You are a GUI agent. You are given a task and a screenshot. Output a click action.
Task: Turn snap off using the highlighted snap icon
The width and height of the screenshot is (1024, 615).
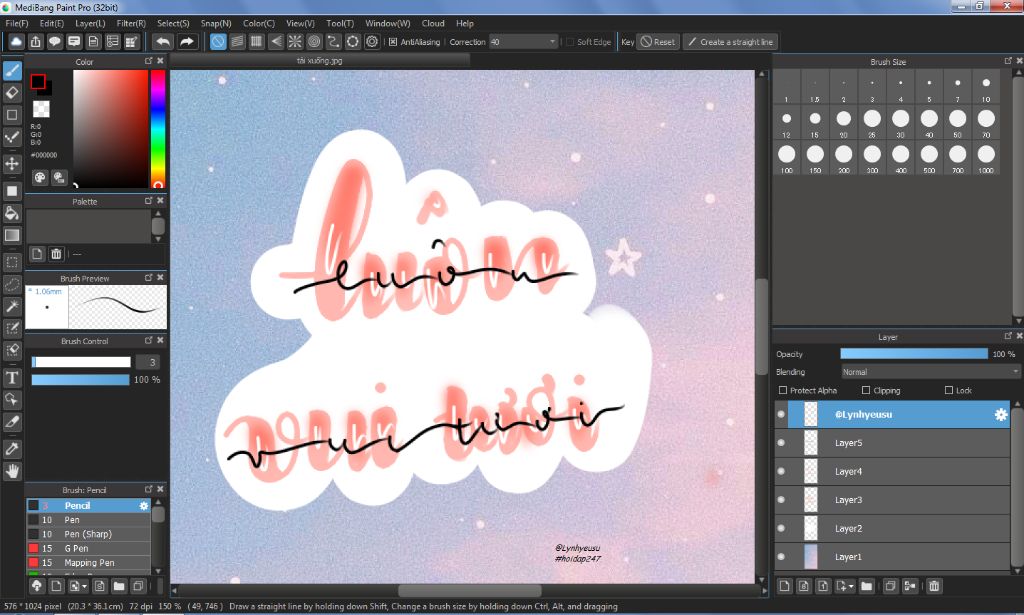(x=218, y=42)
